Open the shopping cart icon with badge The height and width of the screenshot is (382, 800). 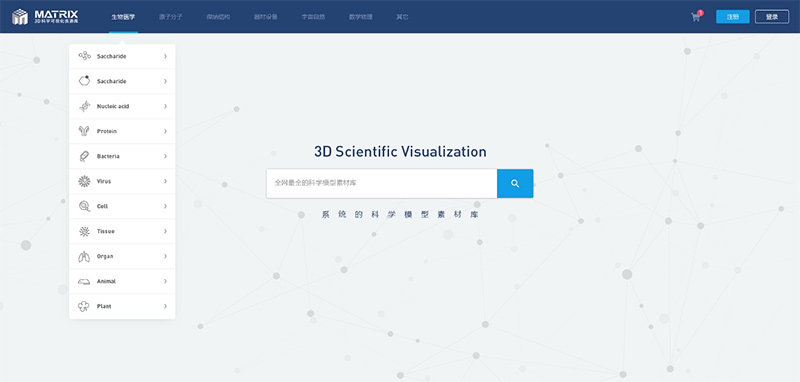point(696,16)
